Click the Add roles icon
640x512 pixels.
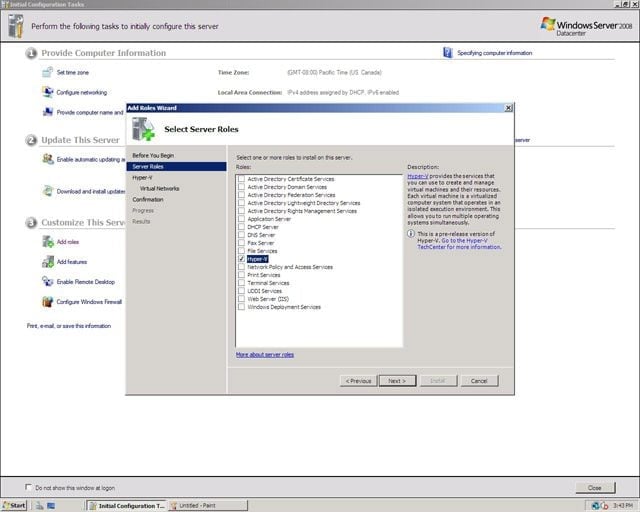point(48,242)
